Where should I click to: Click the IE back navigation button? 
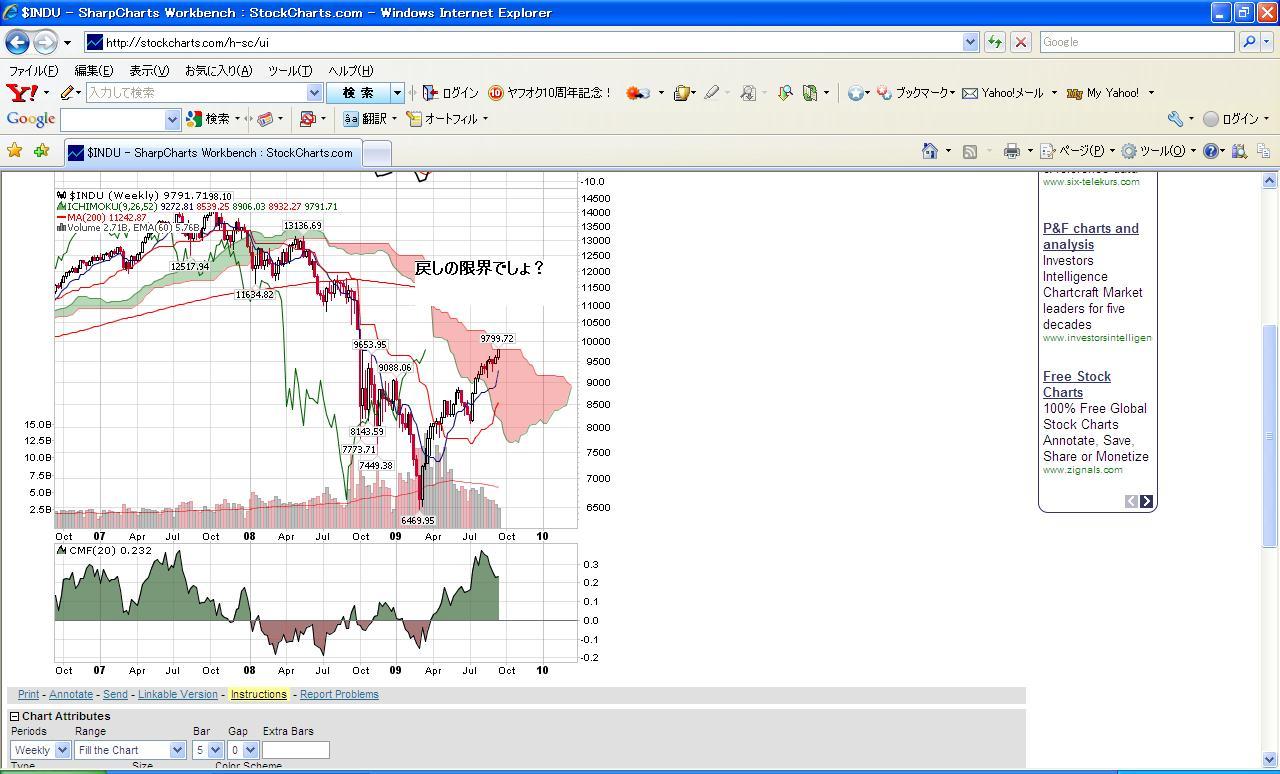click(x=17, y=42)
